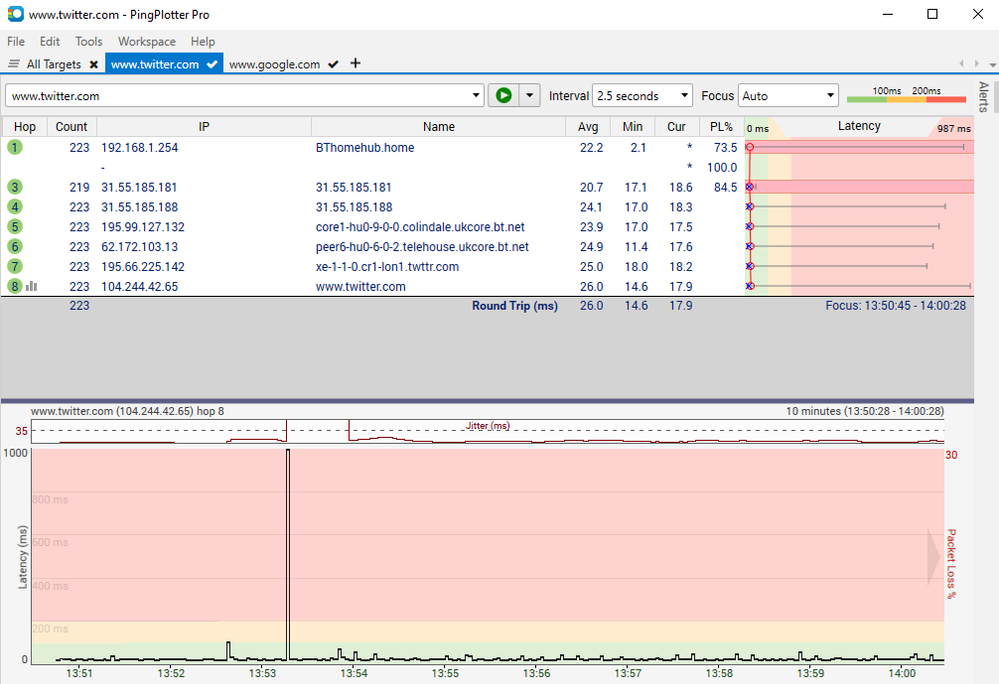Select hop 7 green circle icon
999x684 pixels.
15,266
